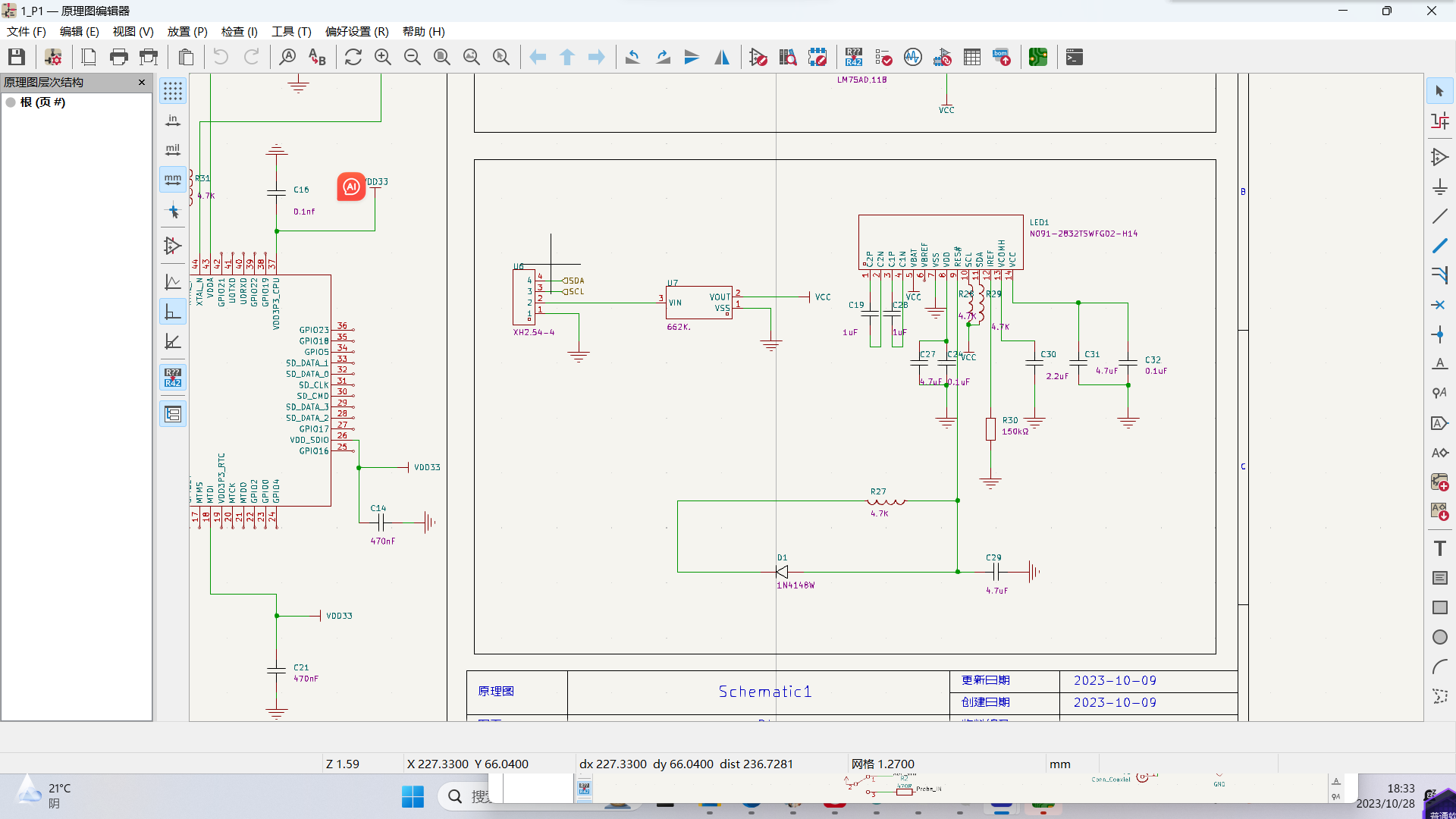The image size is (1456, 819).
Task: Select the arrow selection tool
Action: point(1439,91)
